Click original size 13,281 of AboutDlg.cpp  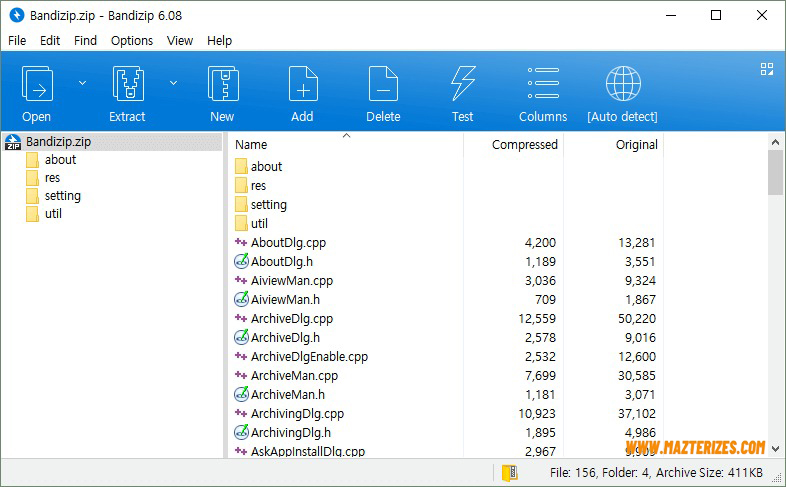point(637,243)
